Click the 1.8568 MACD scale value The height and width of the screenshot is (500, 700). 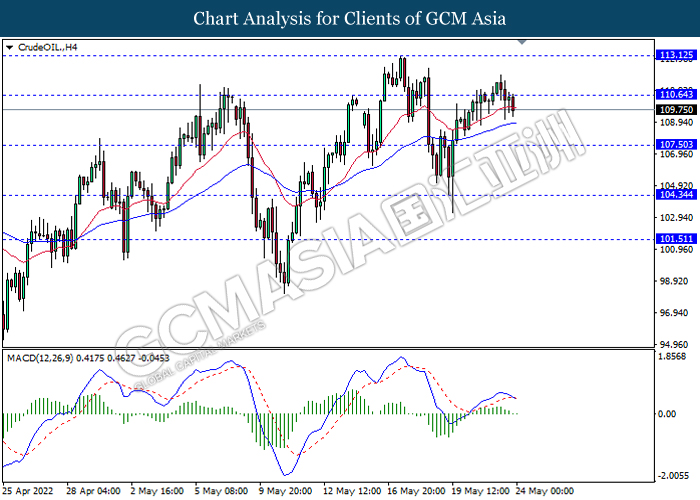(672, 357)
